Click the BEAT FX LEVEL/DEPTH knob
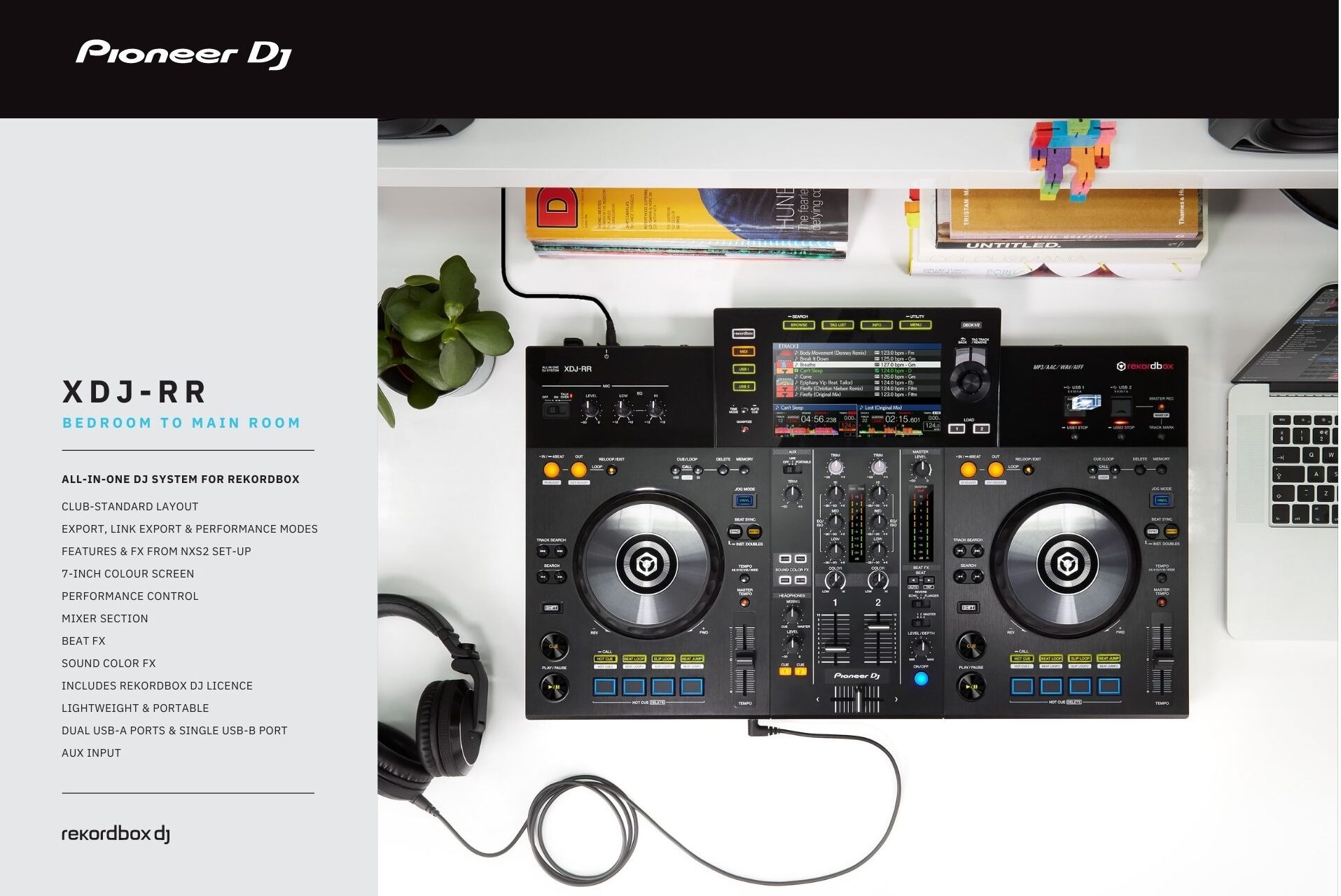The image size is (1341, 896). click(921, 647)
